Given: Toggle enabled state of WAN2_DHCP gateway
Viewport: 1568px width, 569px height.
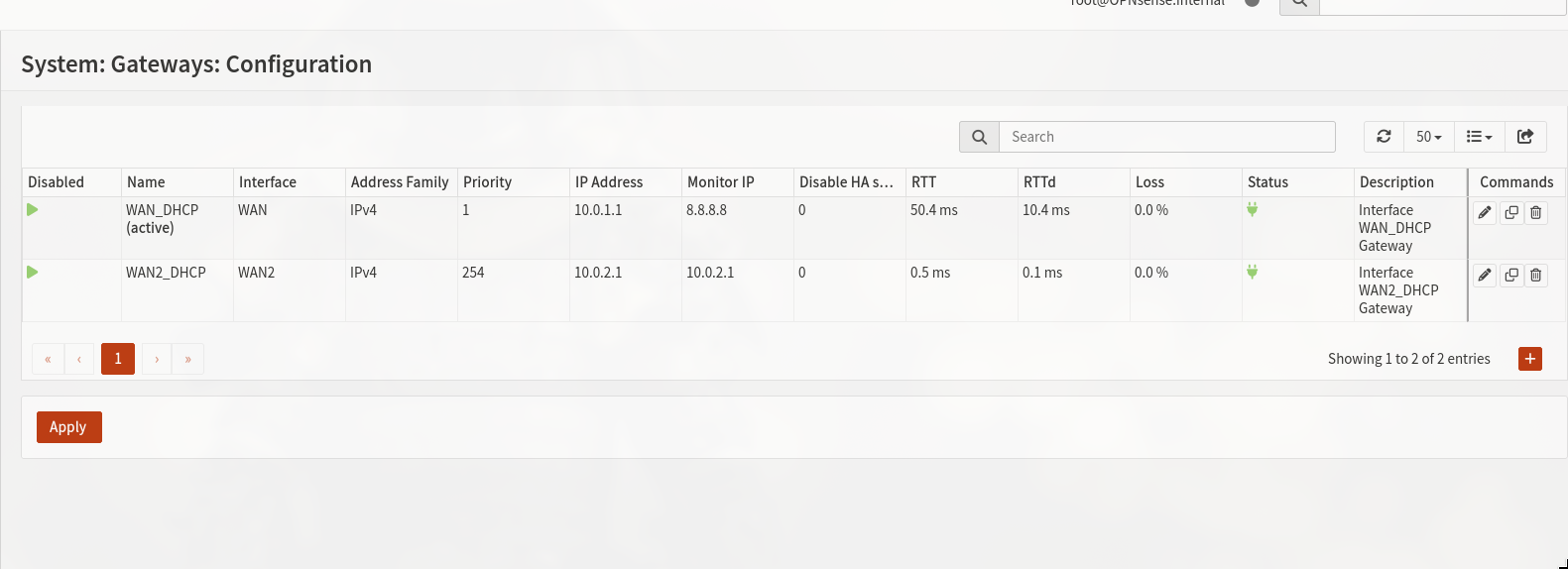Looking at the screenshot, I should [x=33, y=273].
